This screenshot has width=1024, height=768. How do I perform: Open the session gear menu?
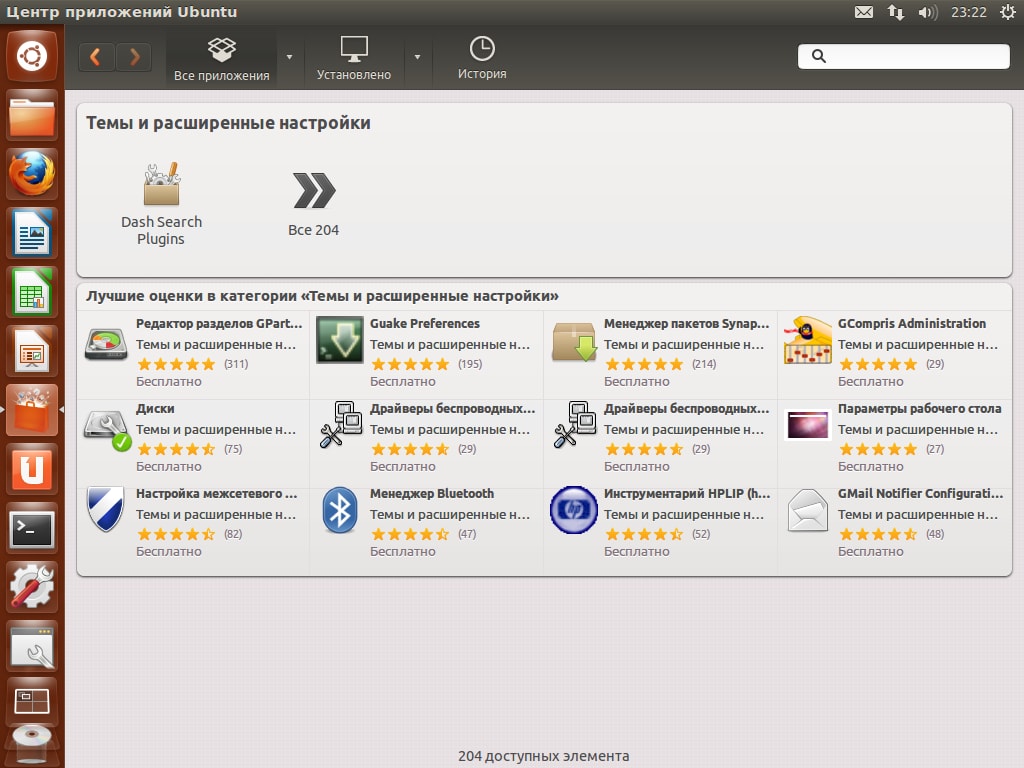coord(1008,12)
